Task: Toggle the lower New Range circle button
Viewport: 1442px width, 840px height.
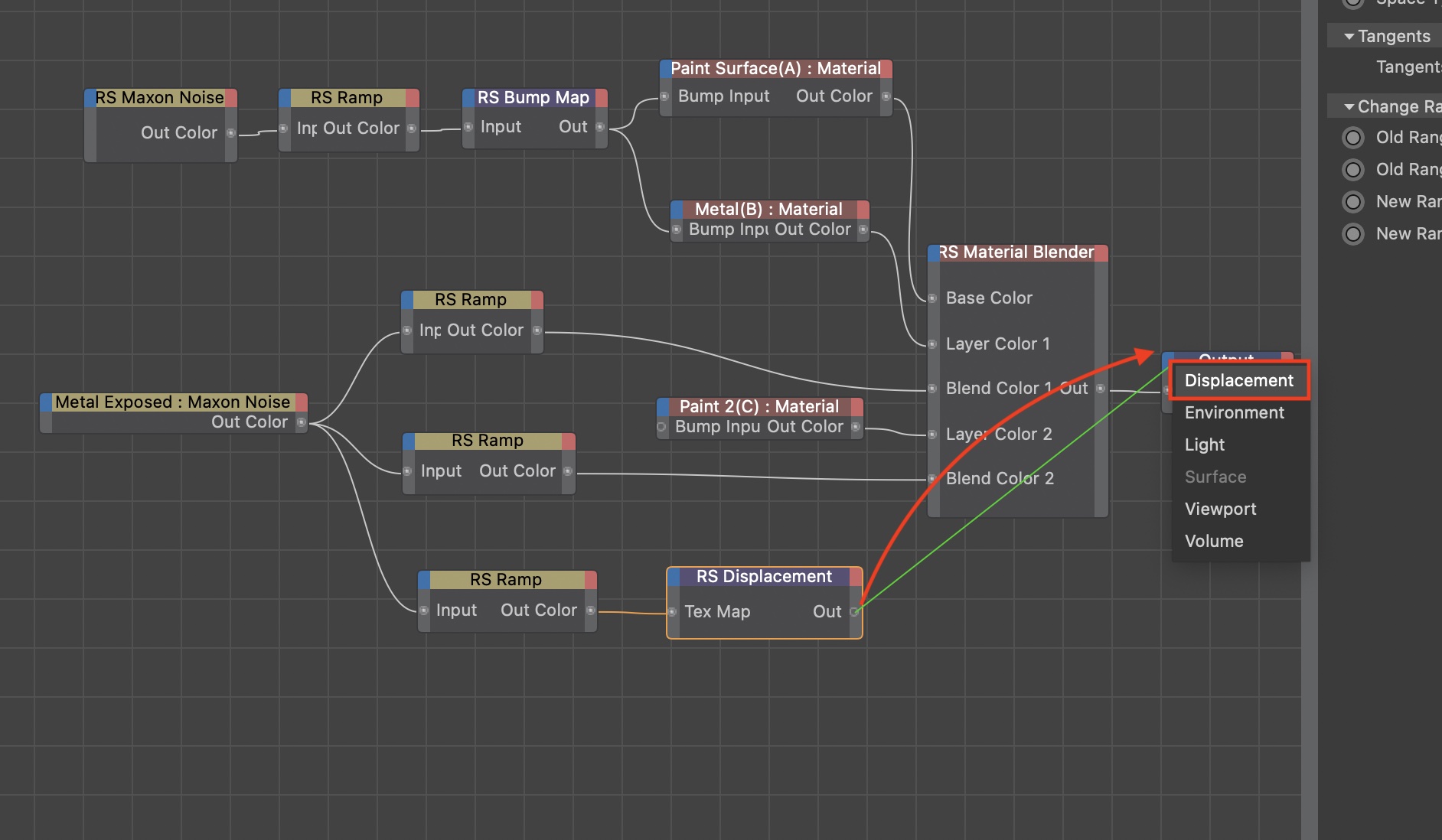Action: tap(1353, 234)
